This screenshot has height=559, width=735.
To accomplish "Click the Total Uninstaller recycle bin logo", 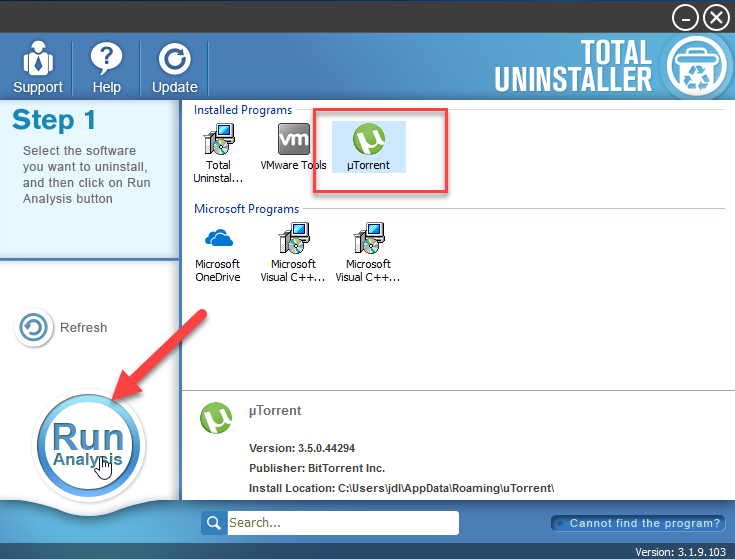I will point(696,66).
